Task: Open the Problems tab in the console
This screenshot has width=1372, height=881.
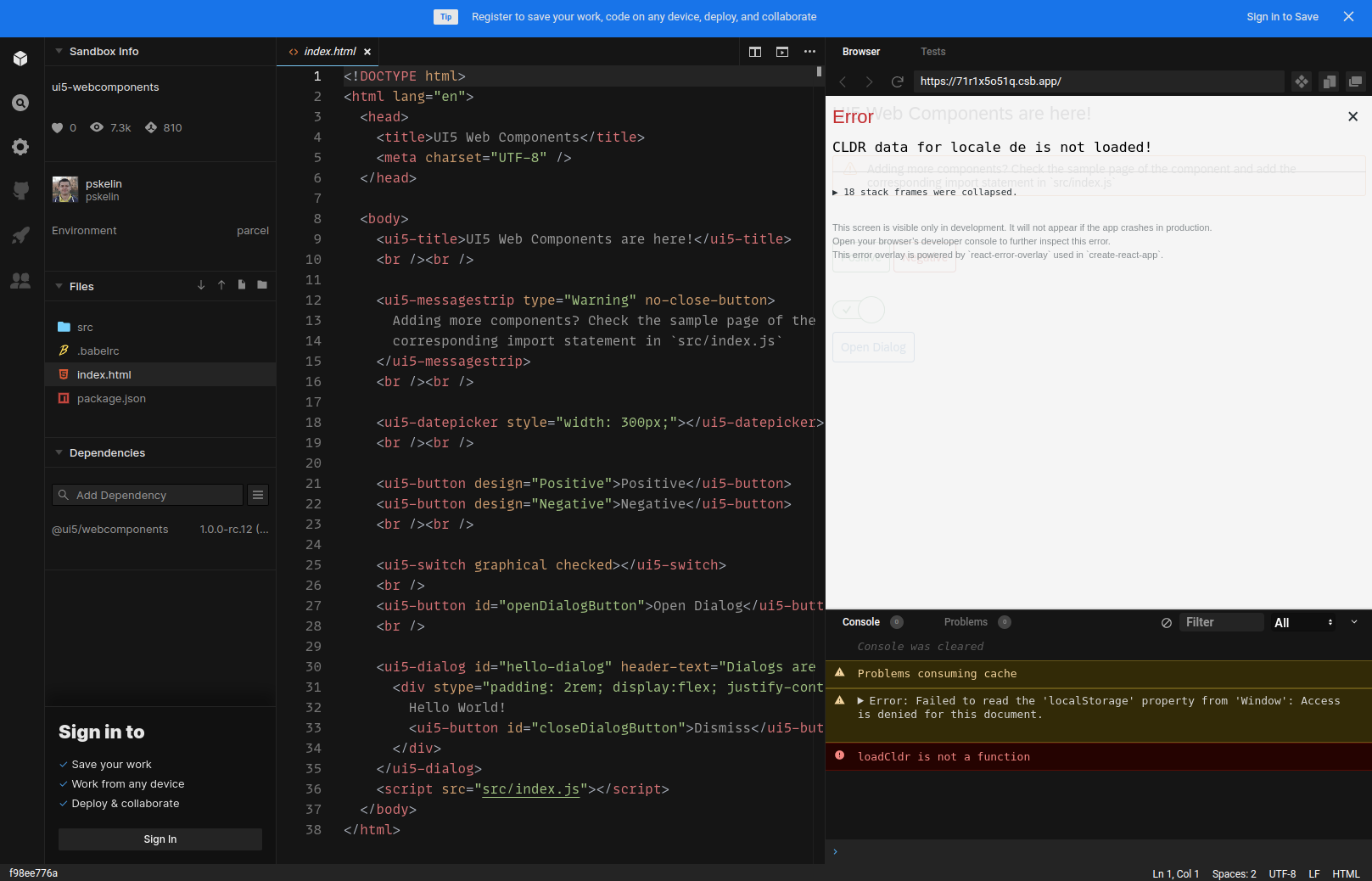Action: pyautogui.click(x=965, y=621)
